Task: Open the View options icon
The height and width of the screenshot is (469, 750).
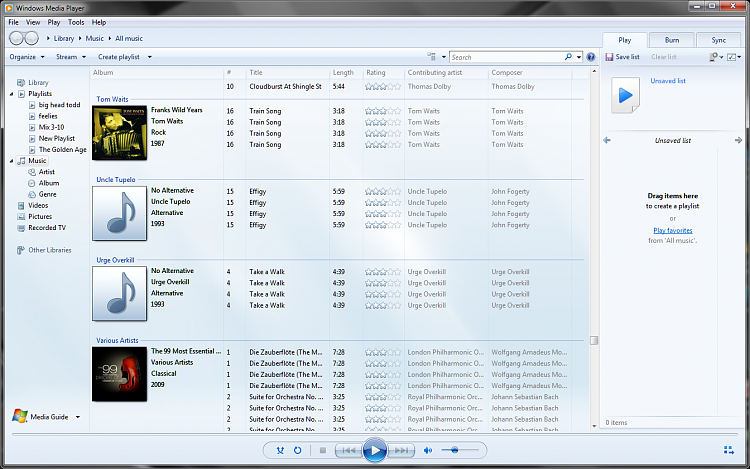Action: coord(431,57)
